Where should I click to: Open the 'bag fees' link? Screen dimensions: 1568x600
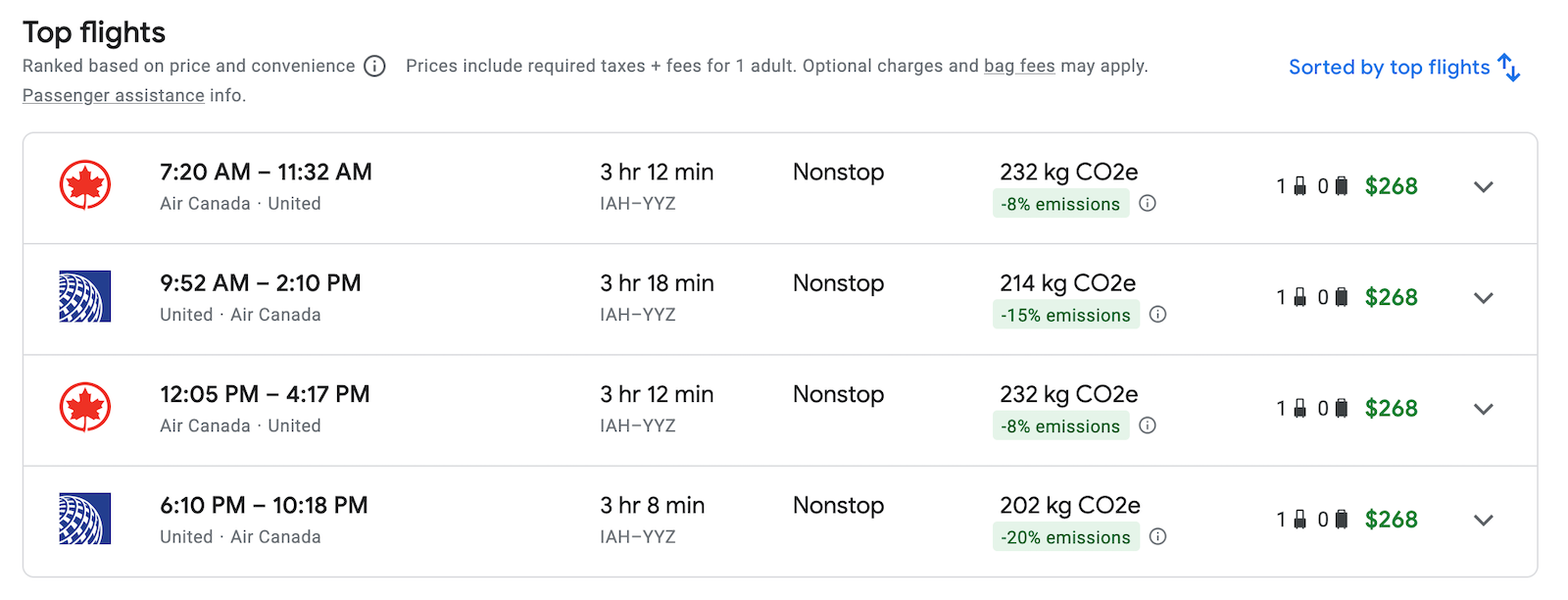coord(1019,66)
